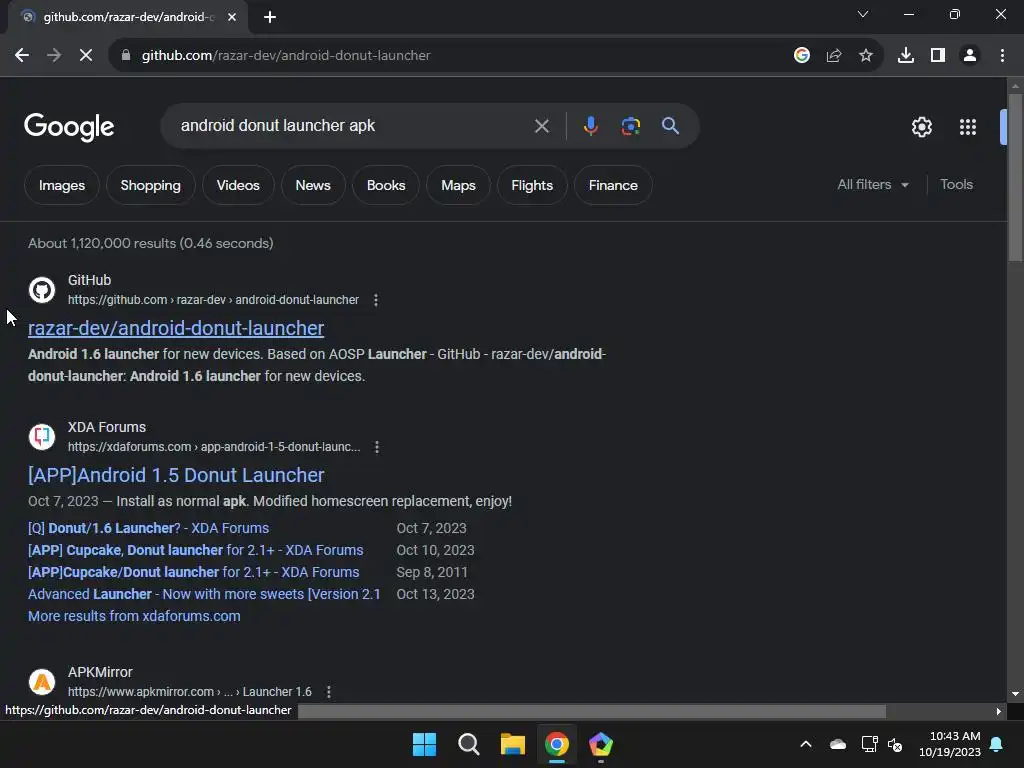The width and height of the screenshot is (1024, 768).
Task: Open the Windows Start menu
Action: tap(424, 744)
